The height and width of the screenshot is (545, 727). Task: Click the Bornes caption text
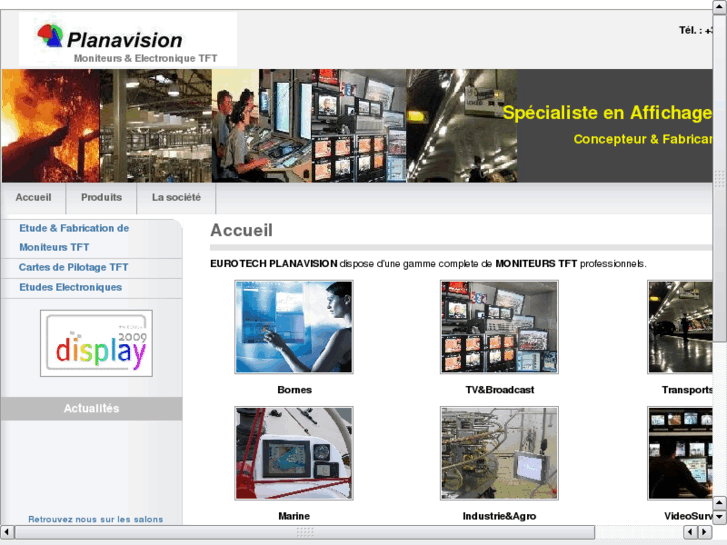click(294, 390)
